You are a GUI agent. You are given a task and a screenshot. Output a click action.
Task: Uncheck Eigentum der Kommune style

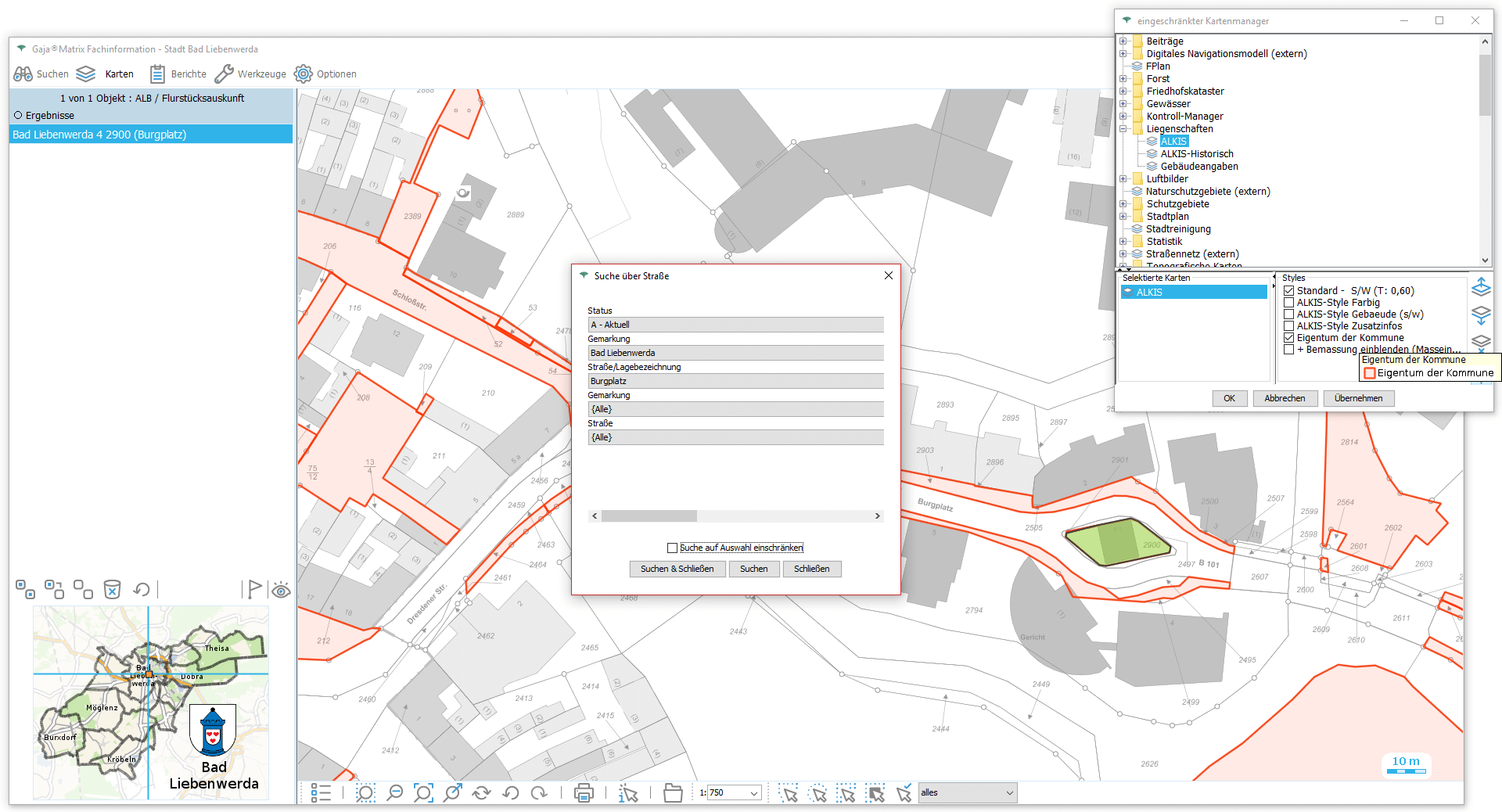point(1288,338)
